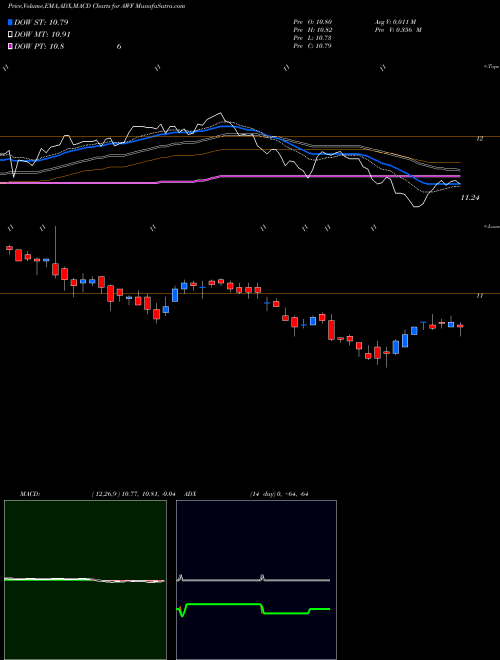Viewport: 500px width, 660px height.
Task: Click the '<-Lows' marker label
Action: (492, 226)
